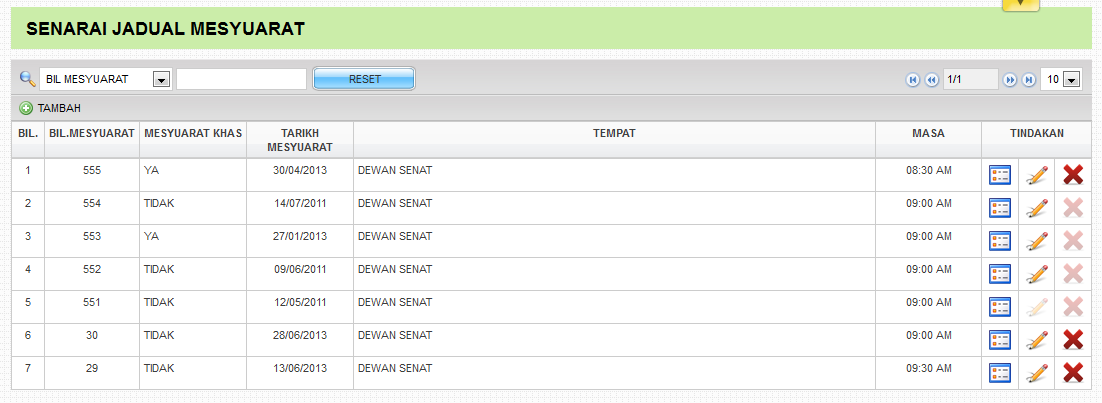Click the TARIKH MESYUARAT column header
This screenshot has height=403, width=1102.
click(x=299, y=139)
